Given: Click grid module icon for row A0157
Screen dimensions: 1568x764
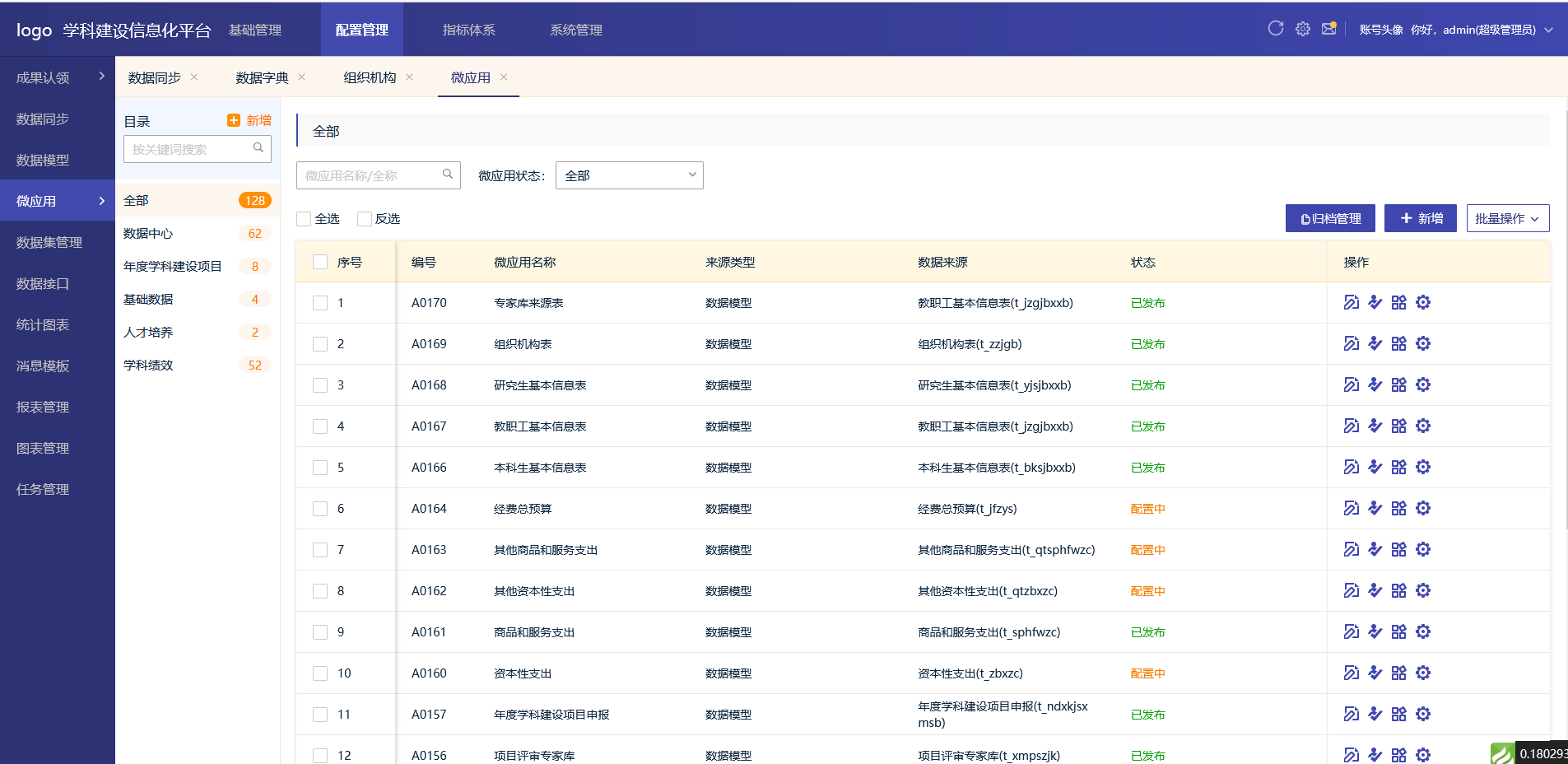Looking at the screenshot, I should click(x=1399, y=714).
